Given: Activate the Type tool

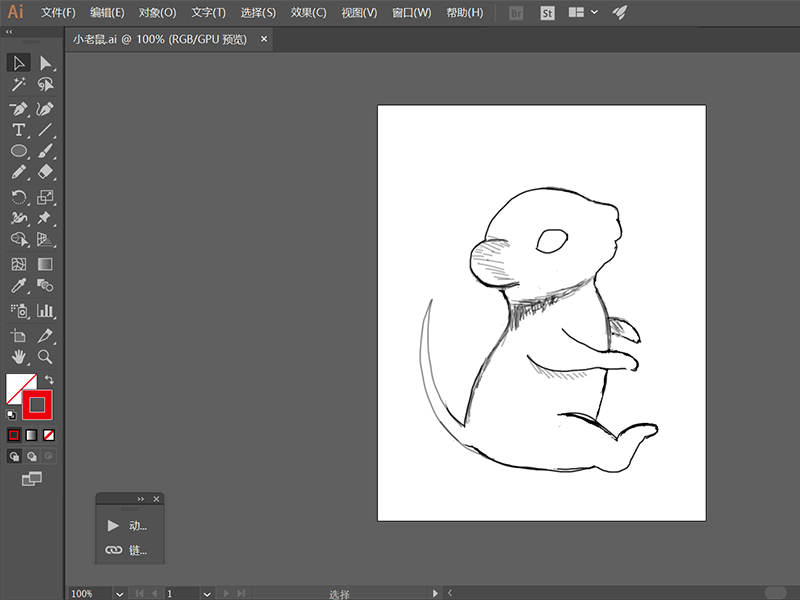Looking at the screenshot, I should [x=18, y=130].
